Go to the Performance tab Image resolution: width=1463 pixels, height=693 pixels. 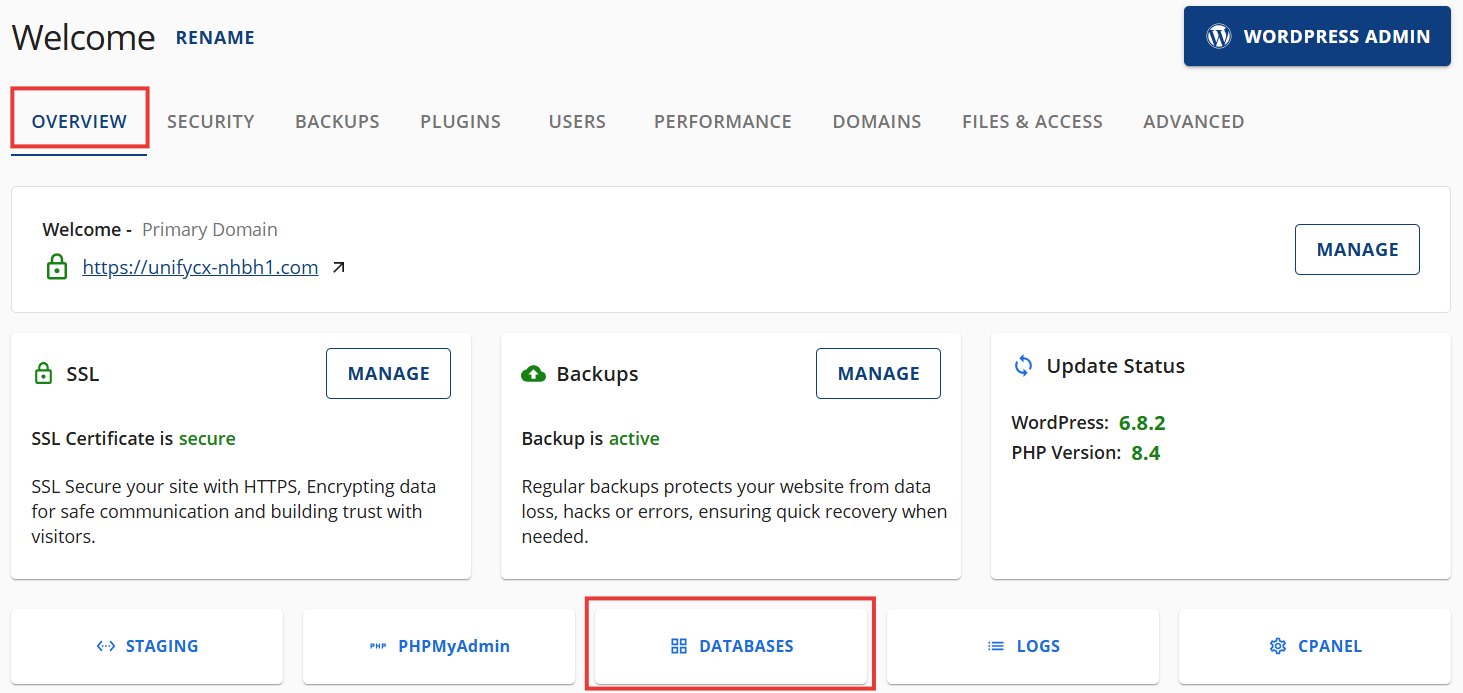tap(722, 122)
